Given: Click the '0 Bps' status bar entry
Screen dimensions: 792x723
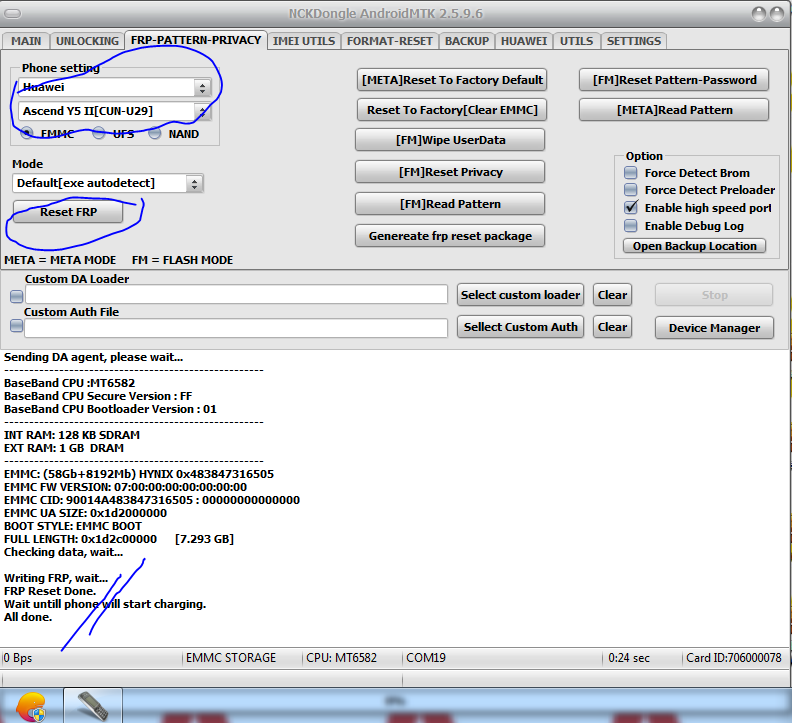Looking at the screenshot, I should (18, 658).
